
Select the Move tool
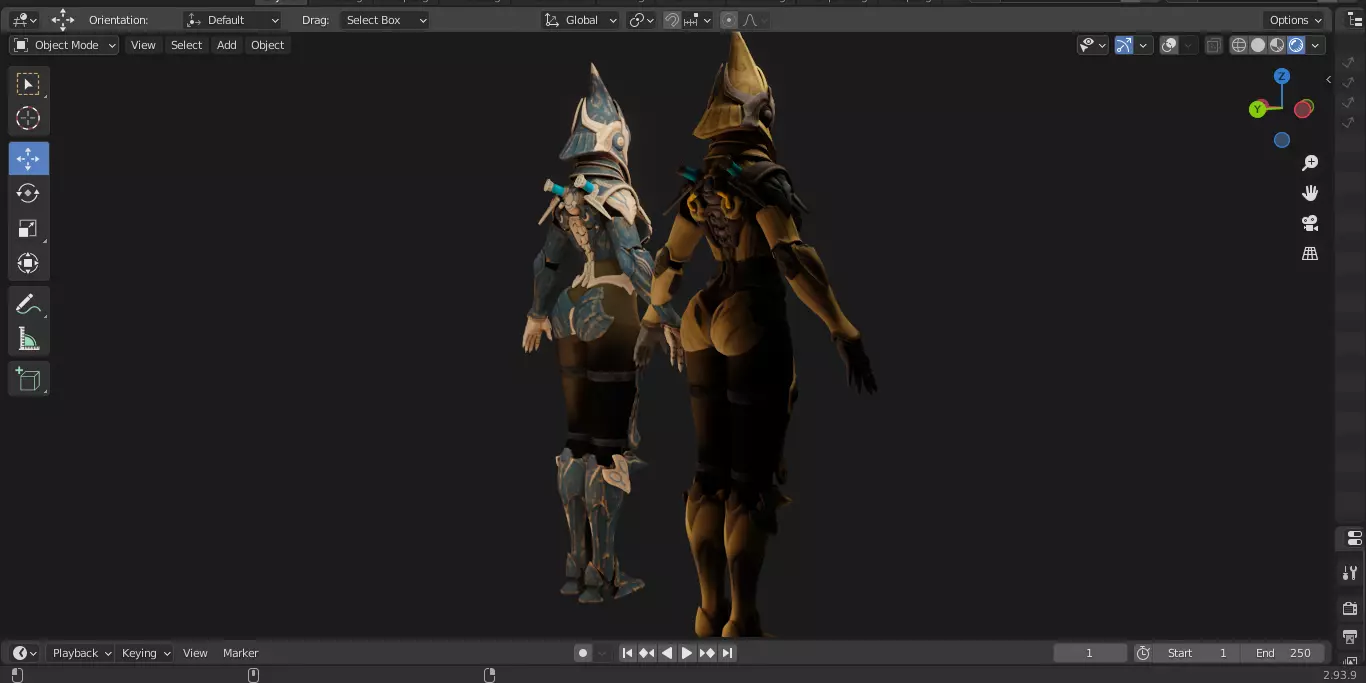coord(28,159)
